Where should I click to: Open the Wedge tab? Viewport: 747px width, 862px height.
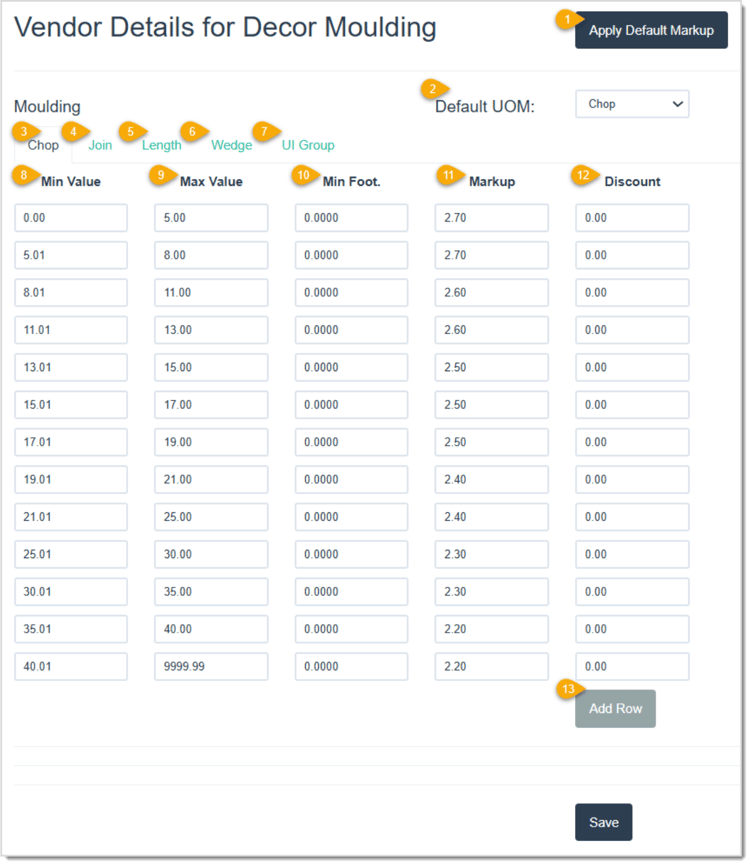[x=232, y=145]
